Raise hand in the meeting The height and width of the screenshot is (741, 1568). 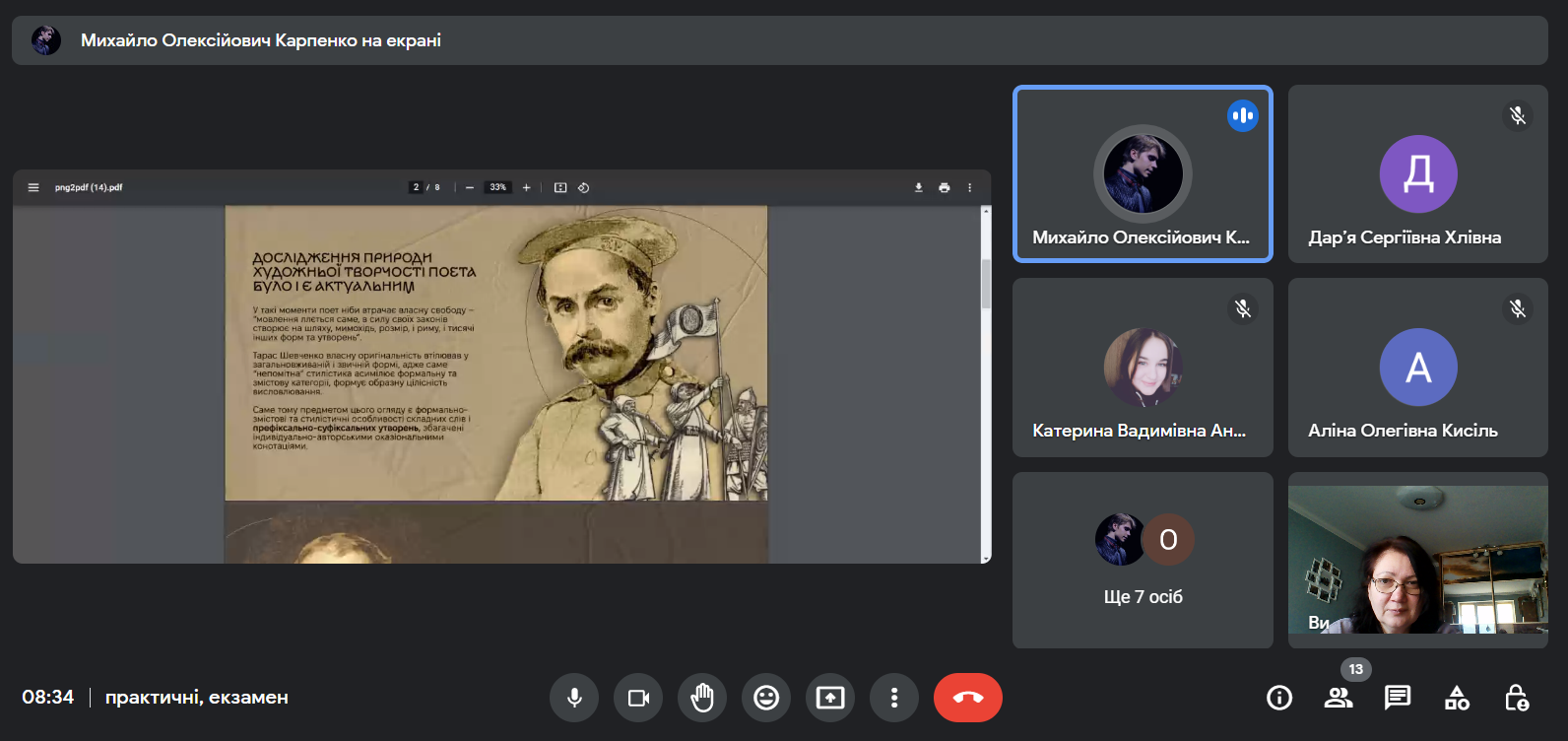click(x=702, y=698)
